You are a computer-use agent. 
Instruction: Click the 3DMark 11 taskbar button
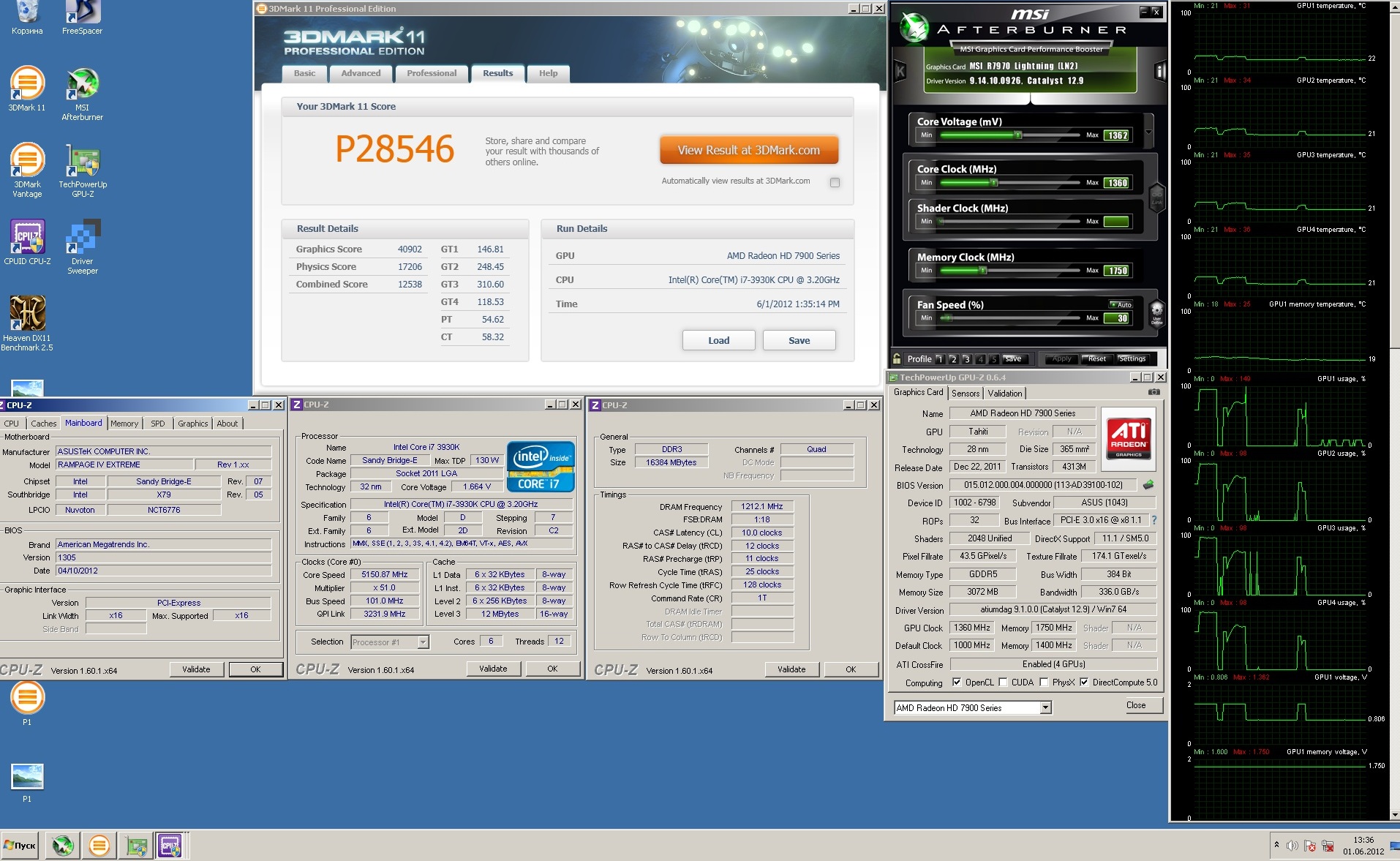(99, 846)
